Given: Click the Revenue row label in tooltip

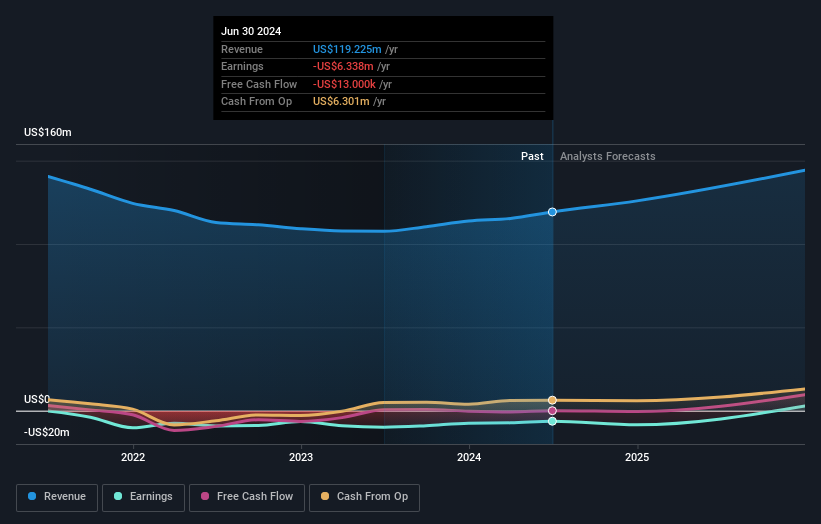Looking at the screenshot, I should 242,49.
